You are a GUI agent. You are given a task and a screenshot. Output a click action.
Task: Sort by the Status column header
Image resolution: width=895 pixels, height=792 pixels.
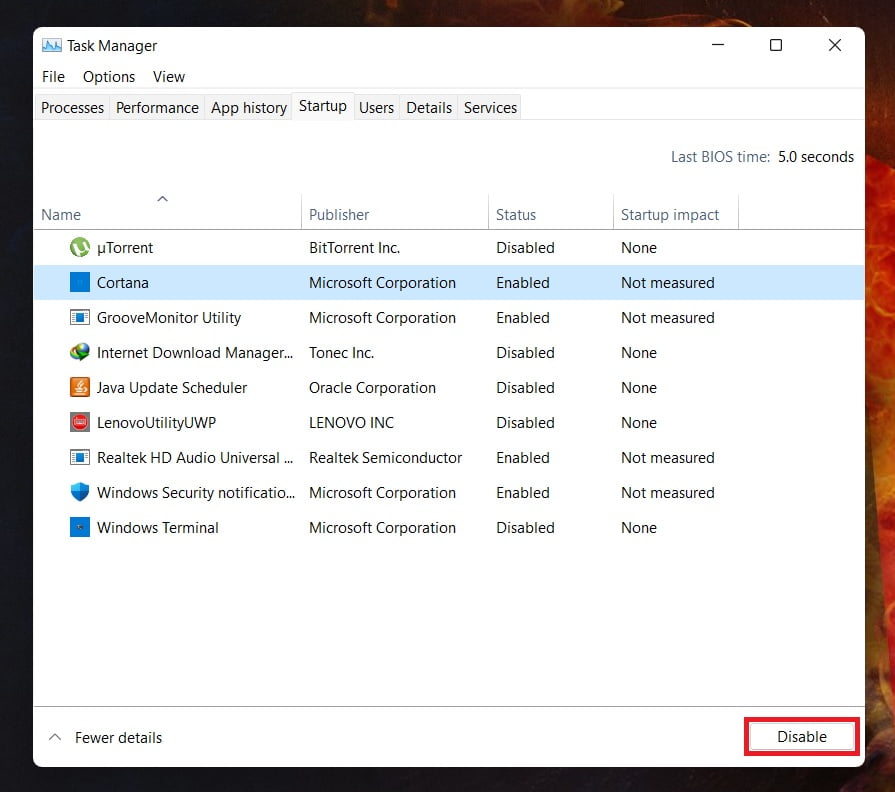(x=551, y=212)
